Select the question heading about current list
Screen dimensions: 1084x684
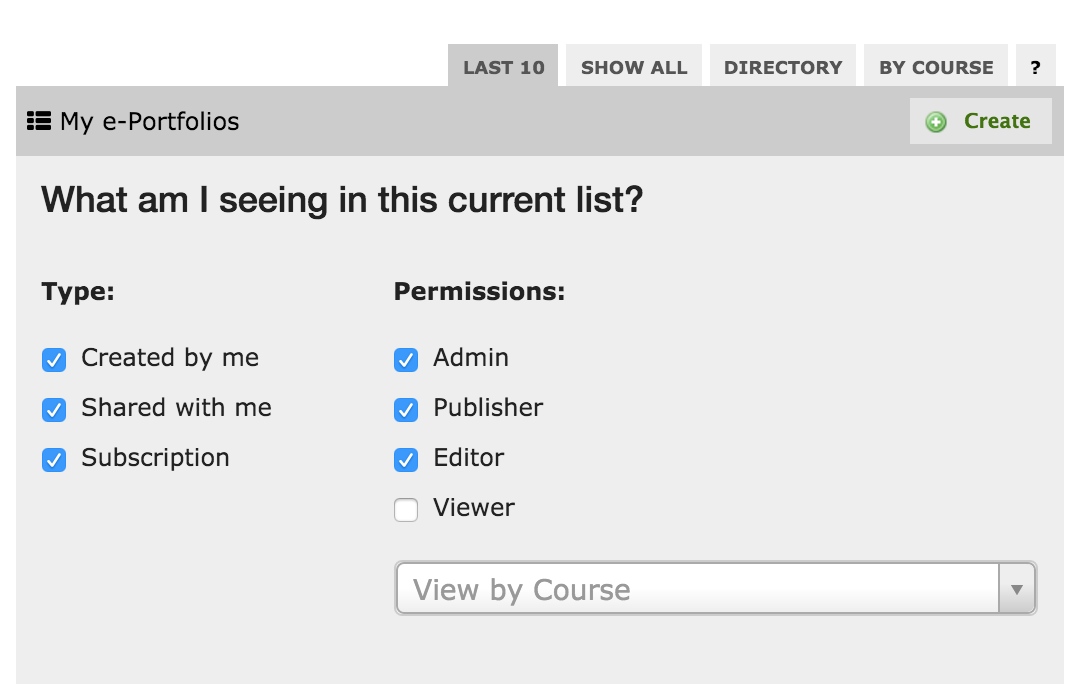(x=343, y=200)
